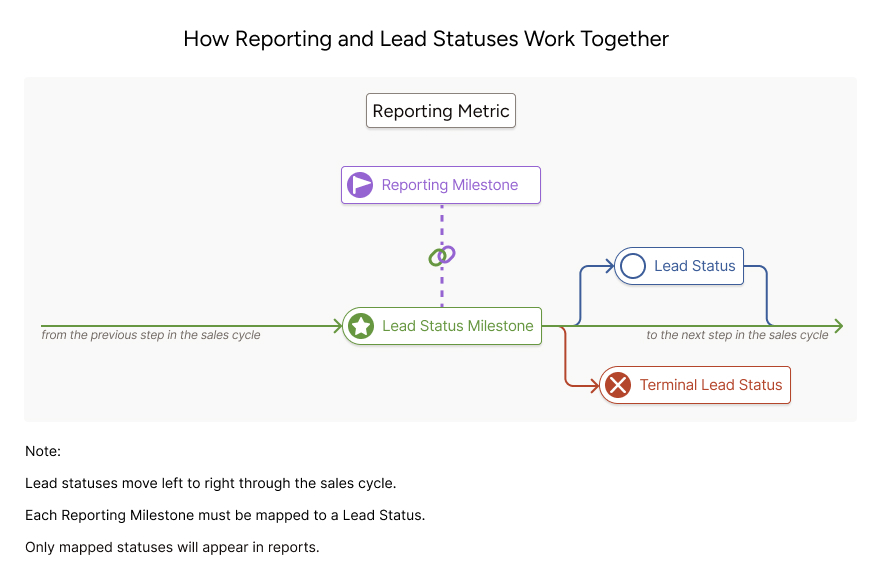Click the green arrowhead at the line's right end

click(838, 326)
